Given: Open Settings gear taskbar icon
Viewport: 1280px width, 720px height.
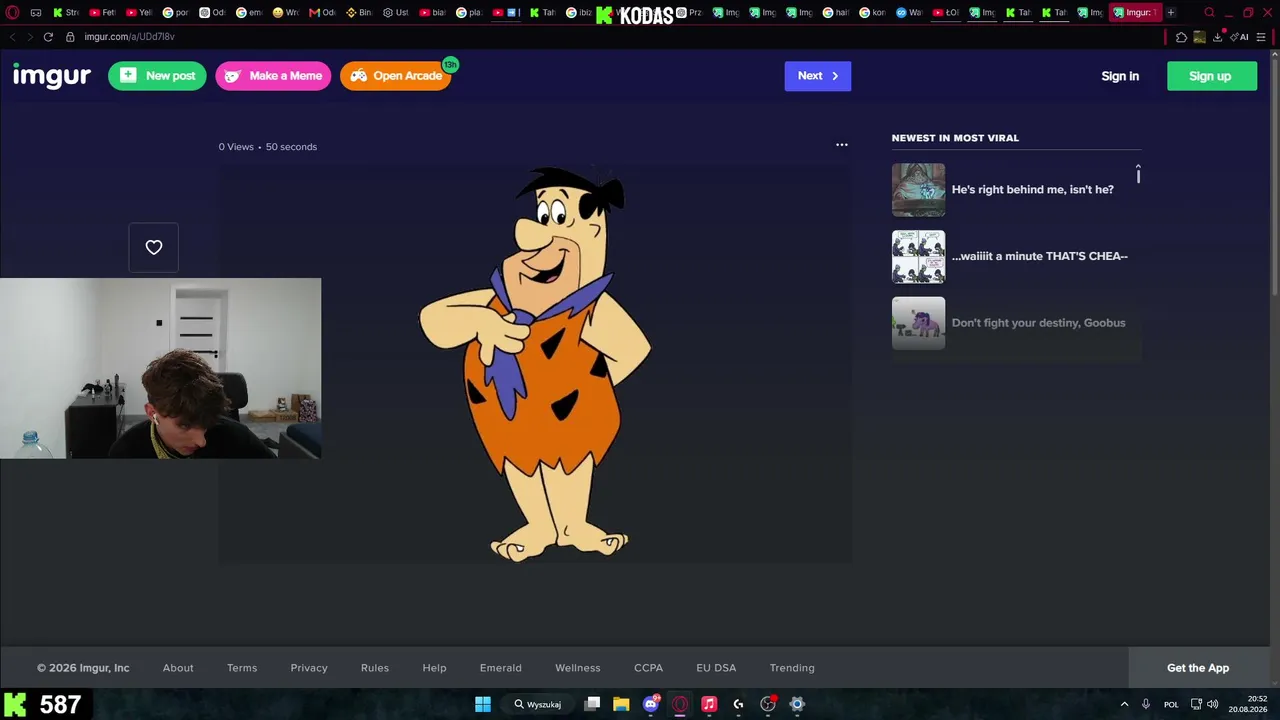Looking at the screenshot, I should coord(797,704).
